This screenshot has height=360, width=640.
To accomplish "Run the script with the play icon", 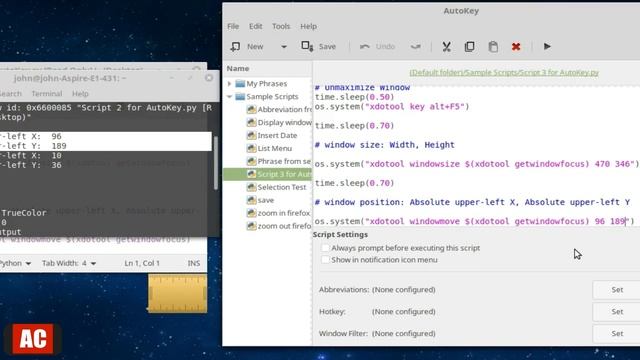I will [547, 47].
